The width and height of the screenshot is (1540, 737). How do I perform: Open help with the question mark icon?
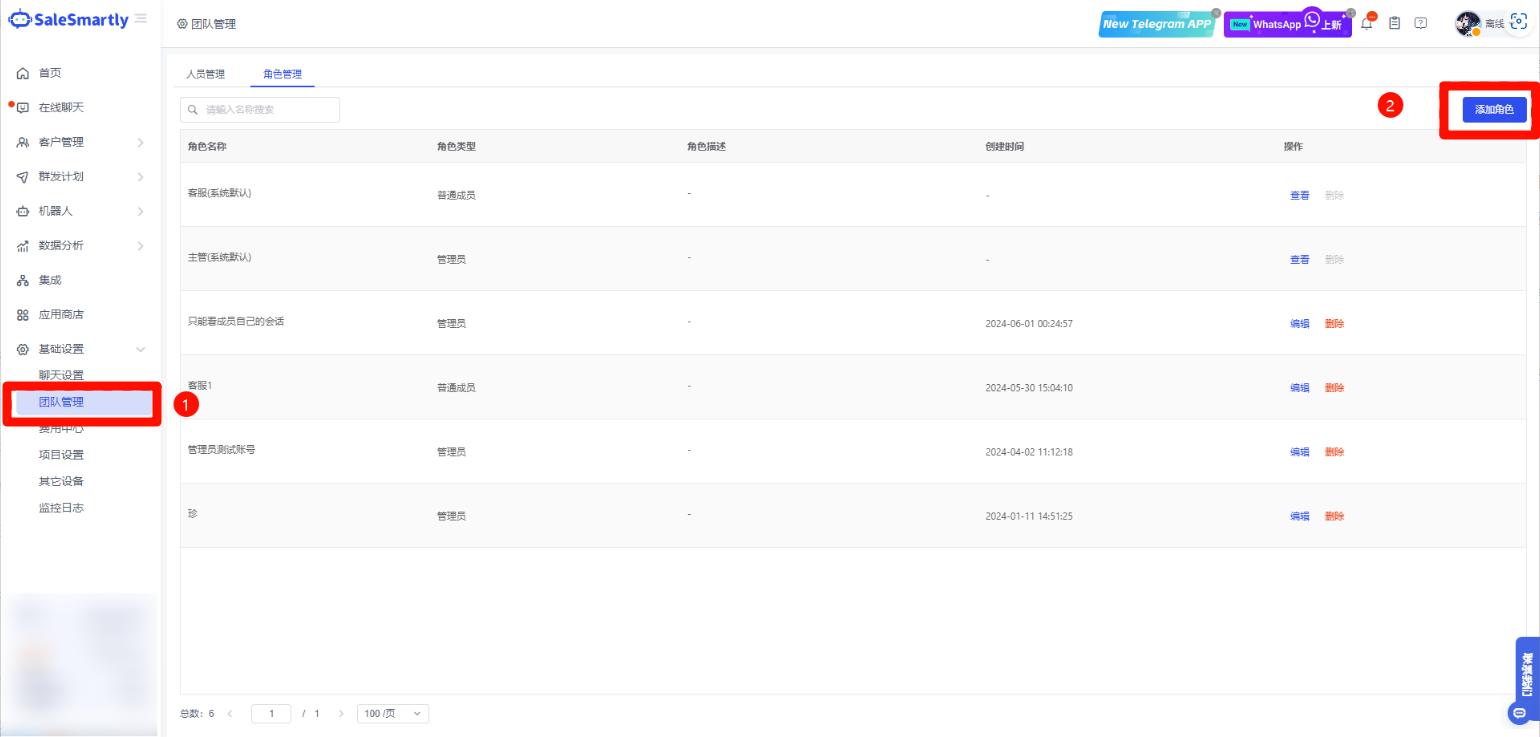[1421, 23]
